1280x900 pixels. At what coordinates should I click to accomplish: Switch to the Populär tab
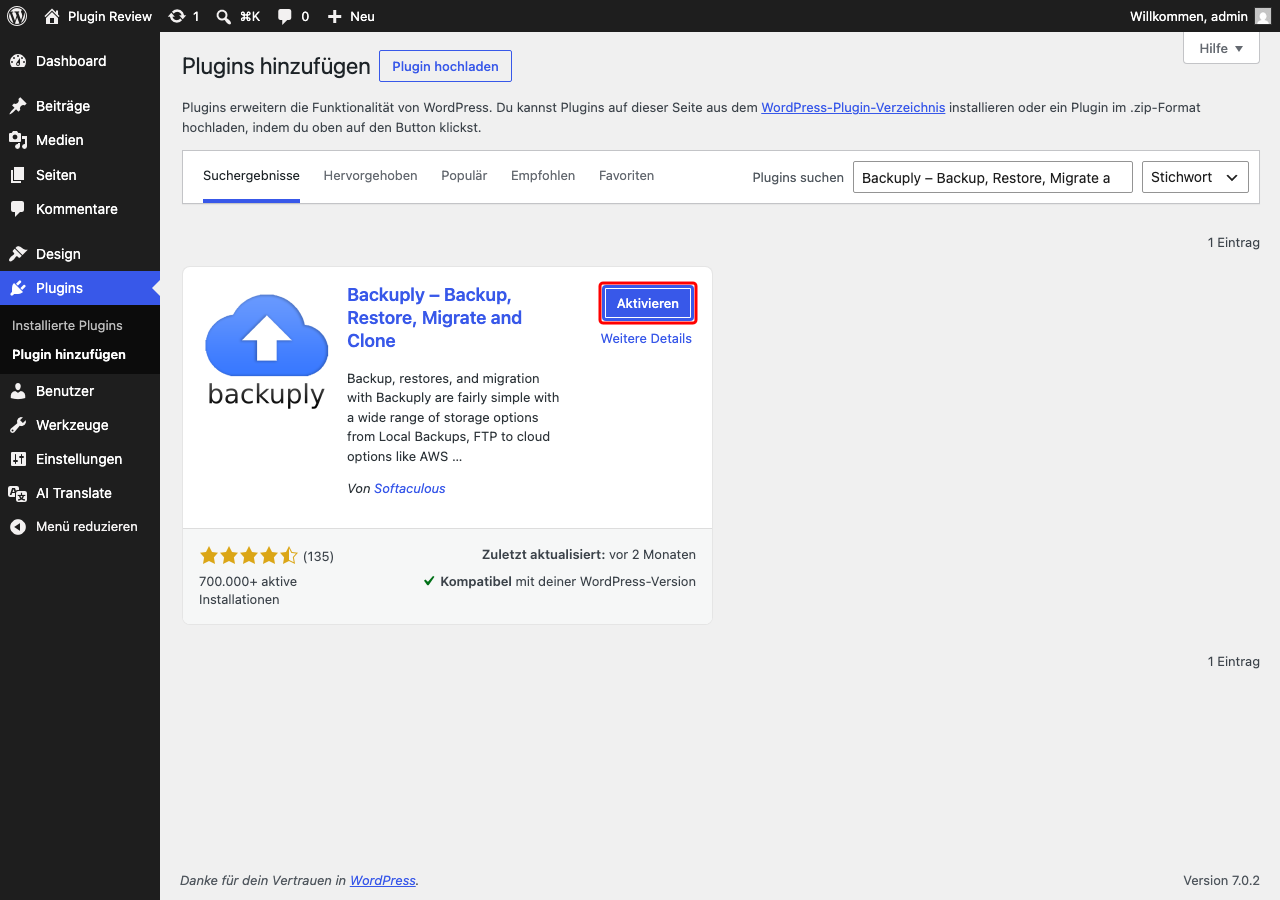click(x=464, y=176)
